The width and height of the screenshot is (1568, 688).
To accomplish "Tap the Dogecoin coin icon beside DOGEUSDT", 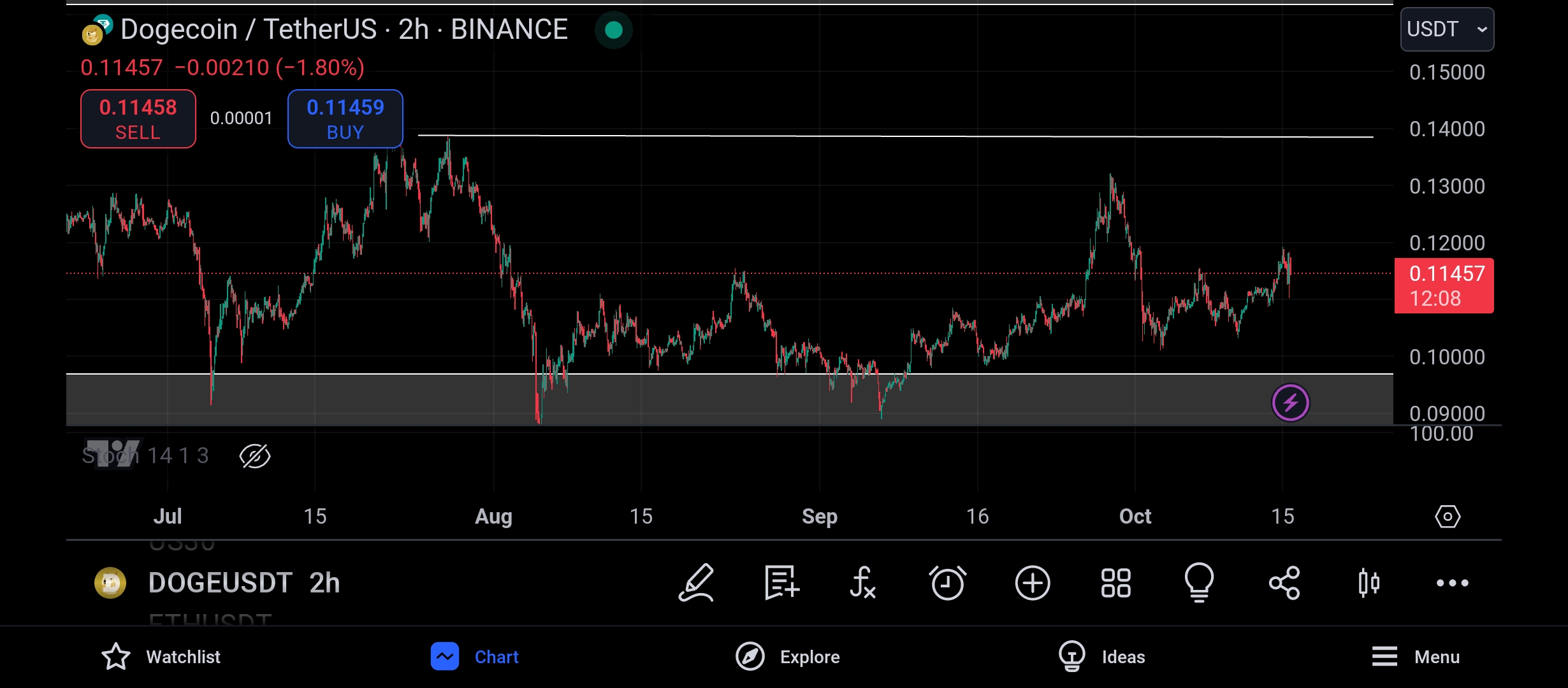I will point(110,583).
